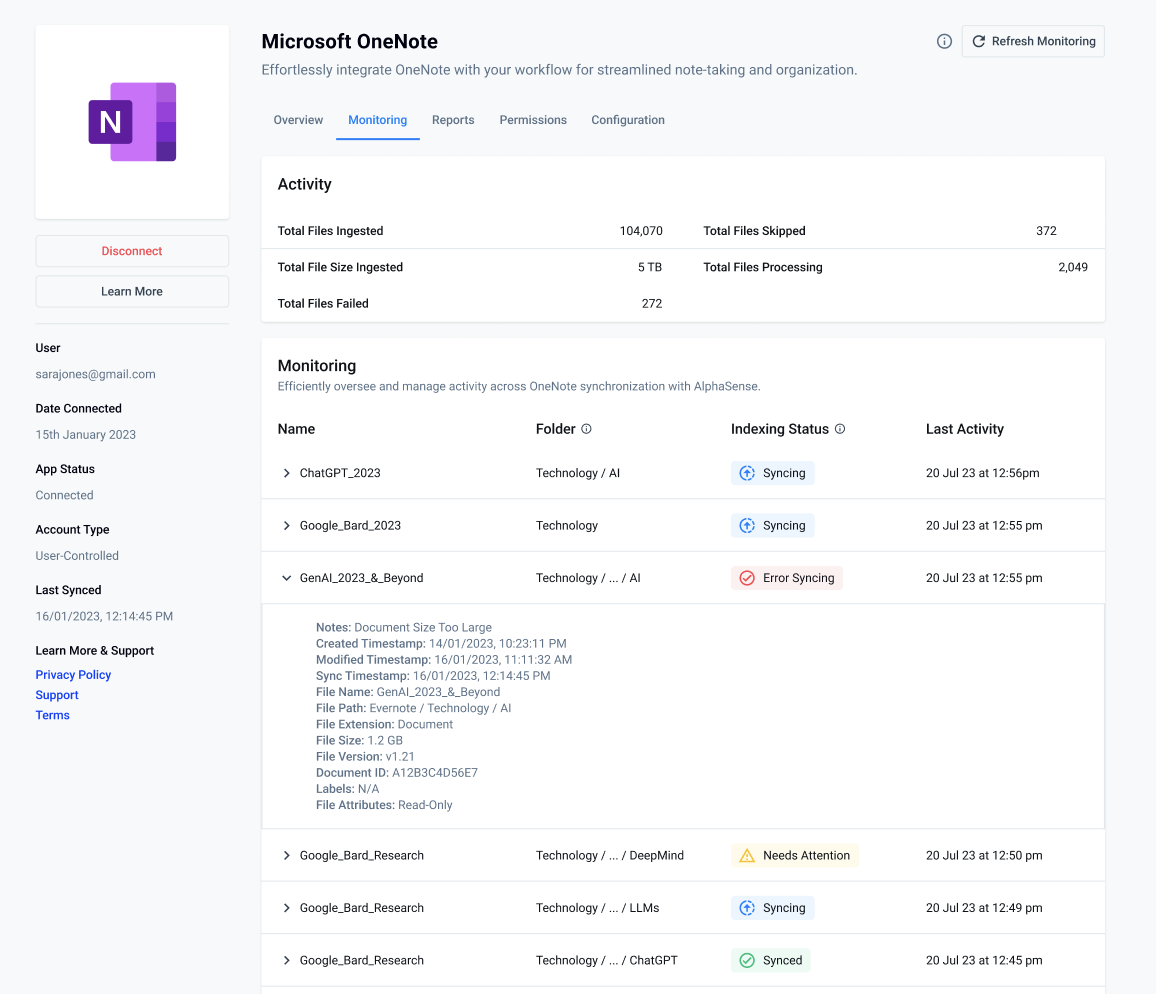This screenshot has height=994, width=1156.
Task: Click the File Attributes Read-Only line
Action: [x=384, y=805]
